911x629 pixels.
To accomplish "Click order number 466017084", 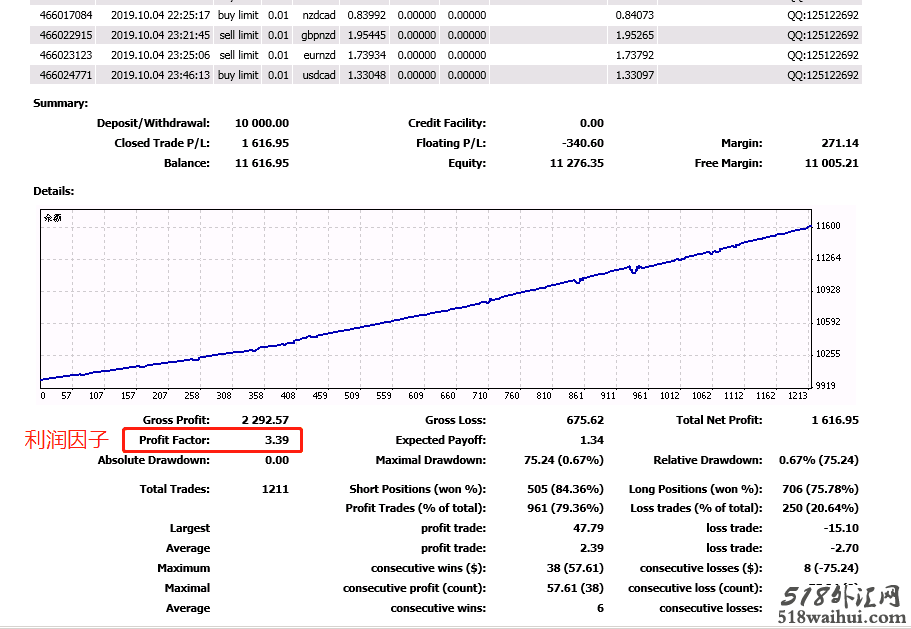I will point(66,15).
